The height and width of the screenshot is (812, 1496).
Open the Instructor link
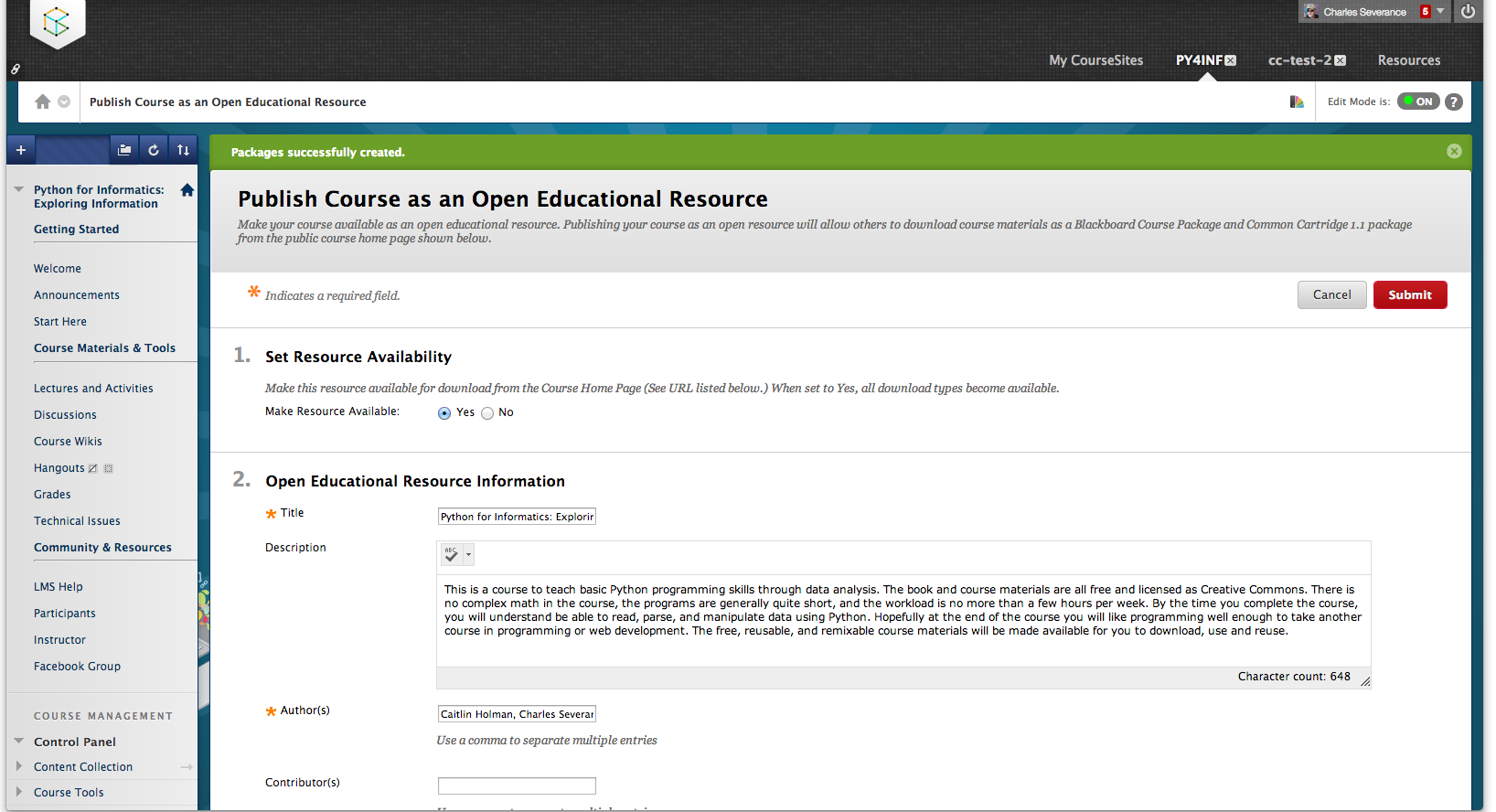pyautogui.click(x=59, y=640)
